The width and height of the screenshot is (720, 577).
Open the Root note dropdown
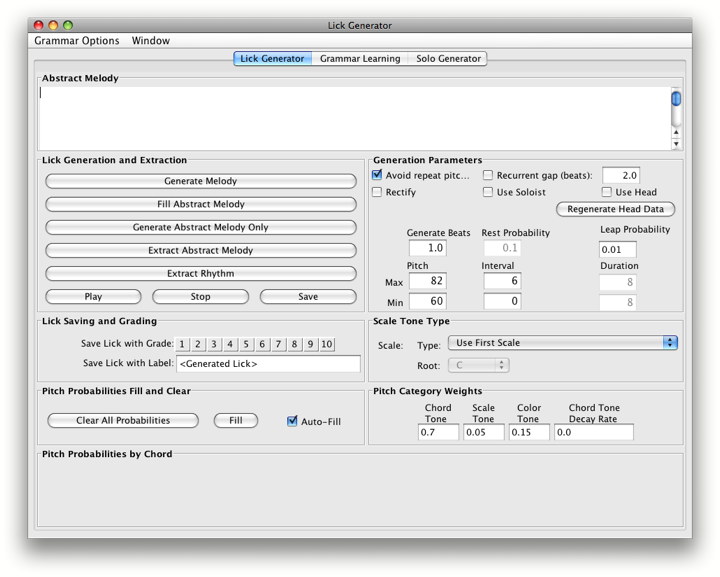tap(478, 365)
